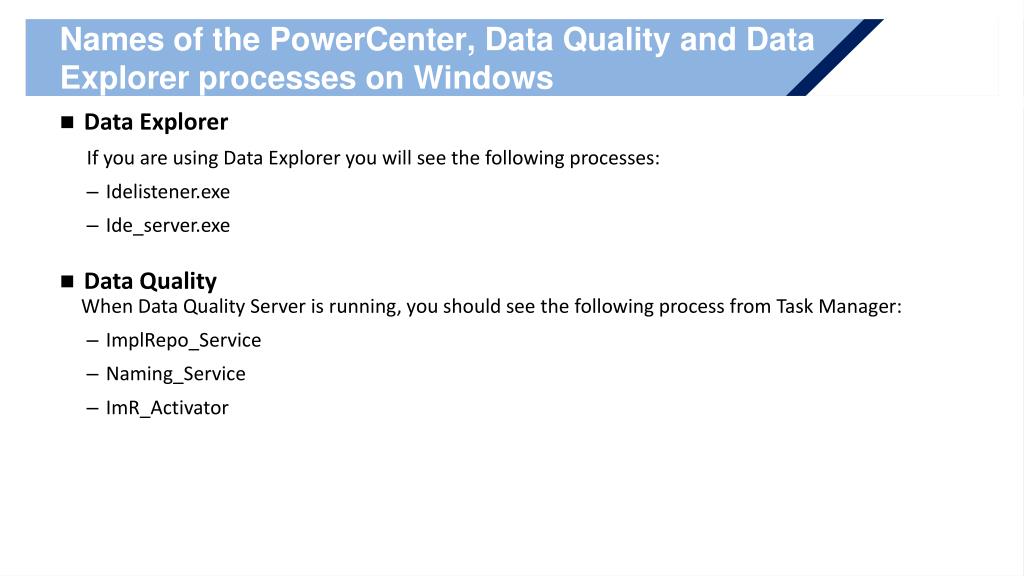Click the dash before ImR_Activator
Viewport: 1024px width, 576px height.
click(92, 408)
